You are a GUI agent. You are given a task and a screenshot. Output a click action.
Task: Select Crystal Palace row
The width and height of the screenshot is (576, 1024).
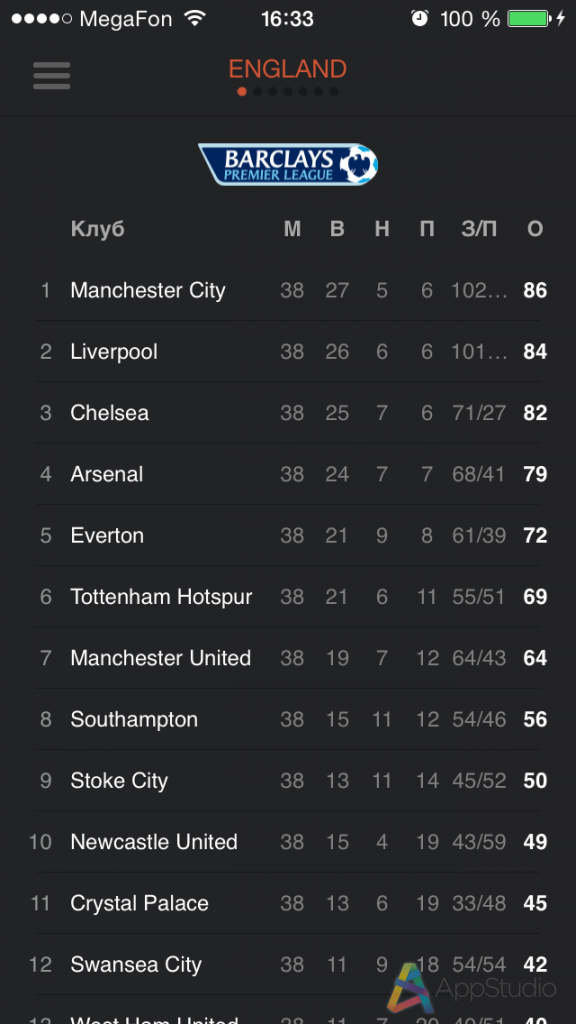pyautogui.click(x=288, y=904)
